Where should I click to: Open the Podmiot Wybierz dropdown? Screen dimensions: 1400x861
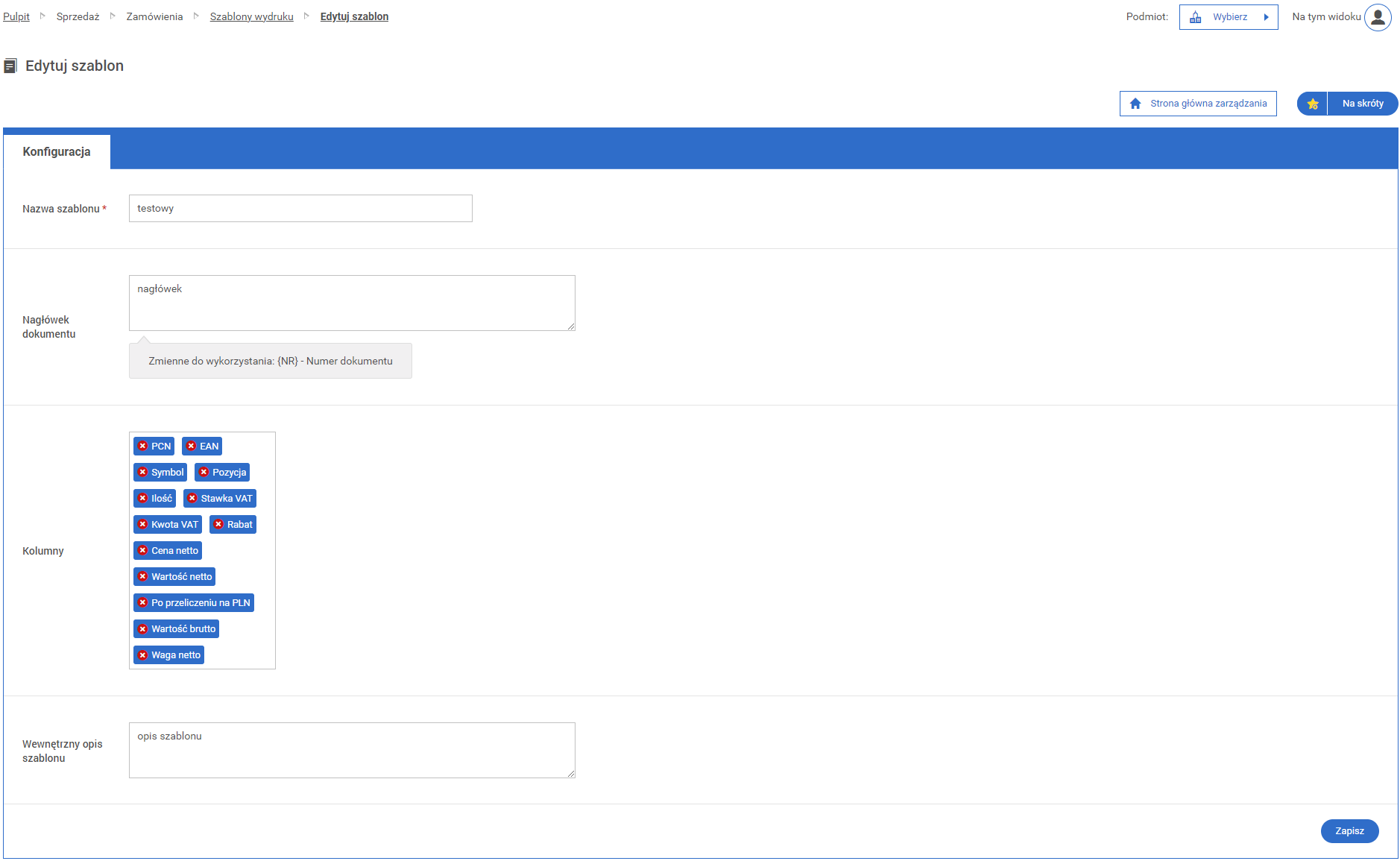(x=1228, y=17)
